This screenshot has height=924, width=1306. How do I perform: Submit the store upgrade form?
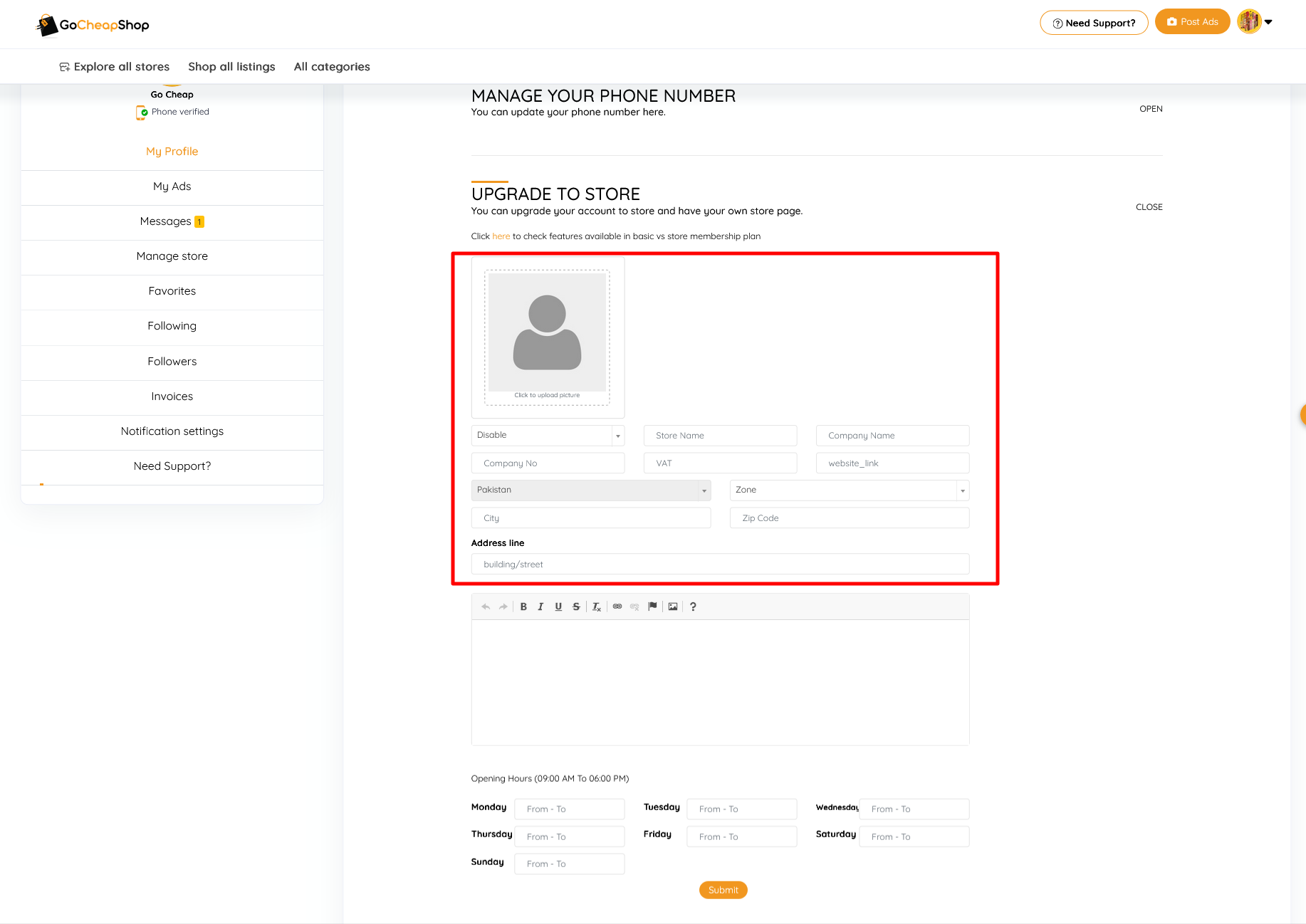click(723, 890)
